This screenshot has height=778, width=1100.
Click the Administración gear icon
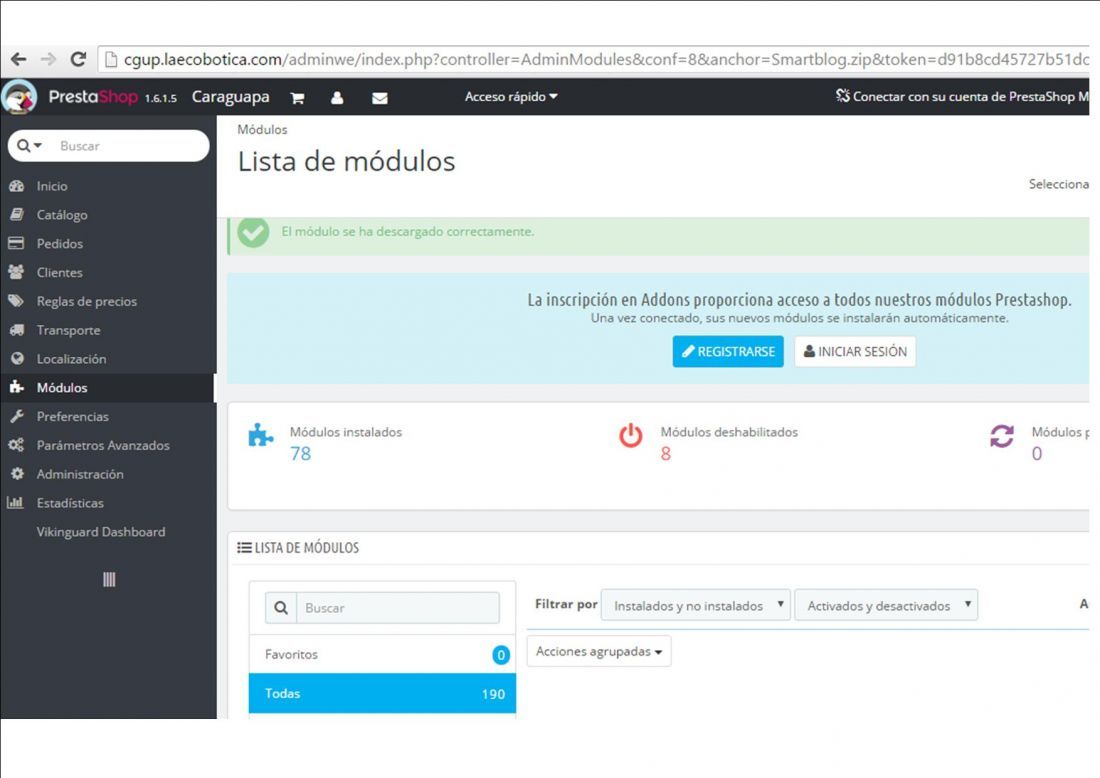(17, 474)
